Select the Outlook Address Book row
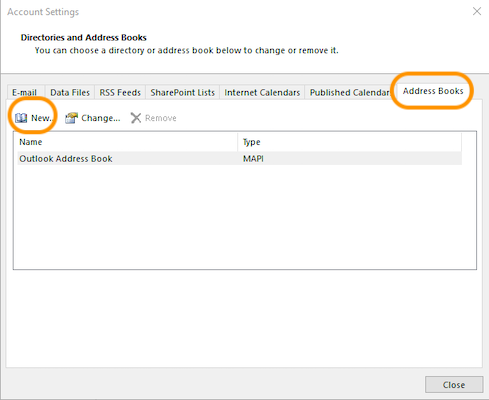489x400 pixels. click(x=239, y=158)
